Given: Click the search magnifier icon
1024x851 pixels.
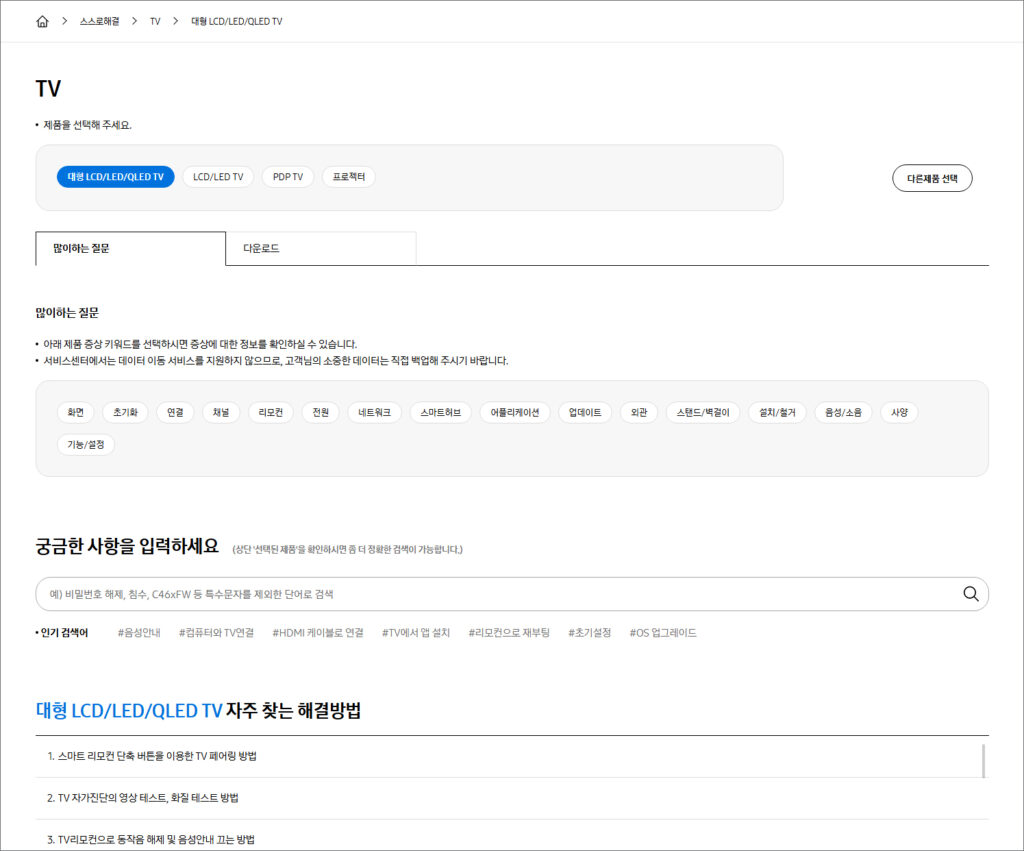Looking at the screenshot, I should pyautogui.click(x=970, y=594).
